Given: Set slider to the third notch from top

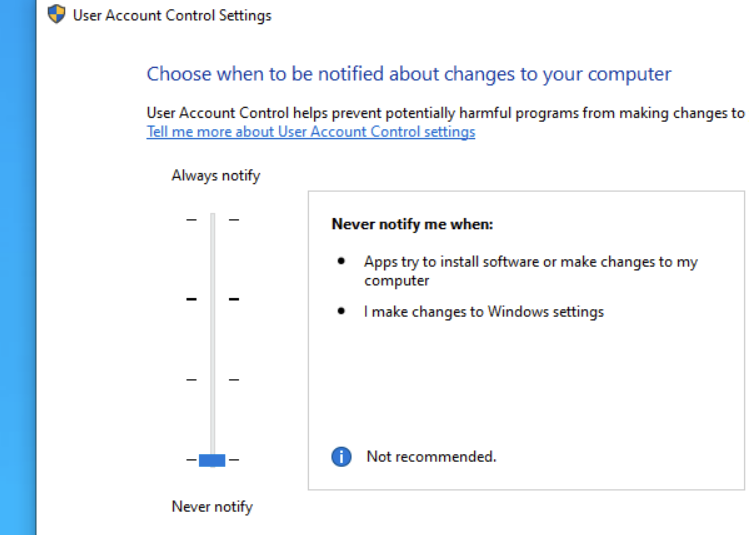Looking at the screenshot, I should click(x=212, y=380).
